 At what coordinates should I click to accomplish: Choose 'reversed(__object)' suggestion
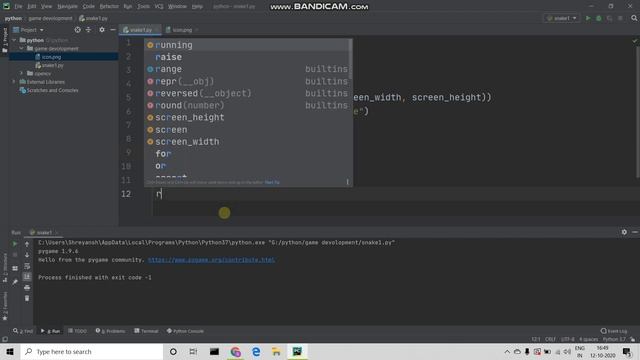247,93
